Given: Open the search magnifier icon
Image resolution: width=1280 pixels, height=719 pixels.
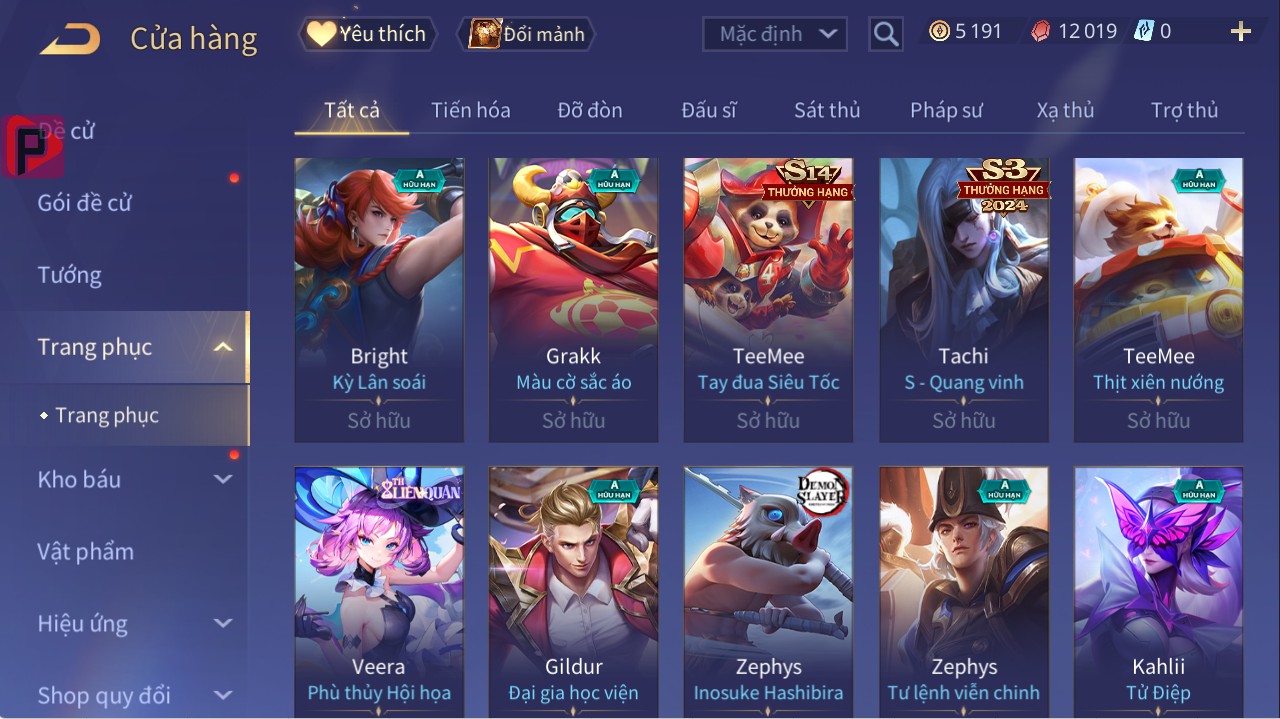Looking at the screenshot, I should (886, 34).
